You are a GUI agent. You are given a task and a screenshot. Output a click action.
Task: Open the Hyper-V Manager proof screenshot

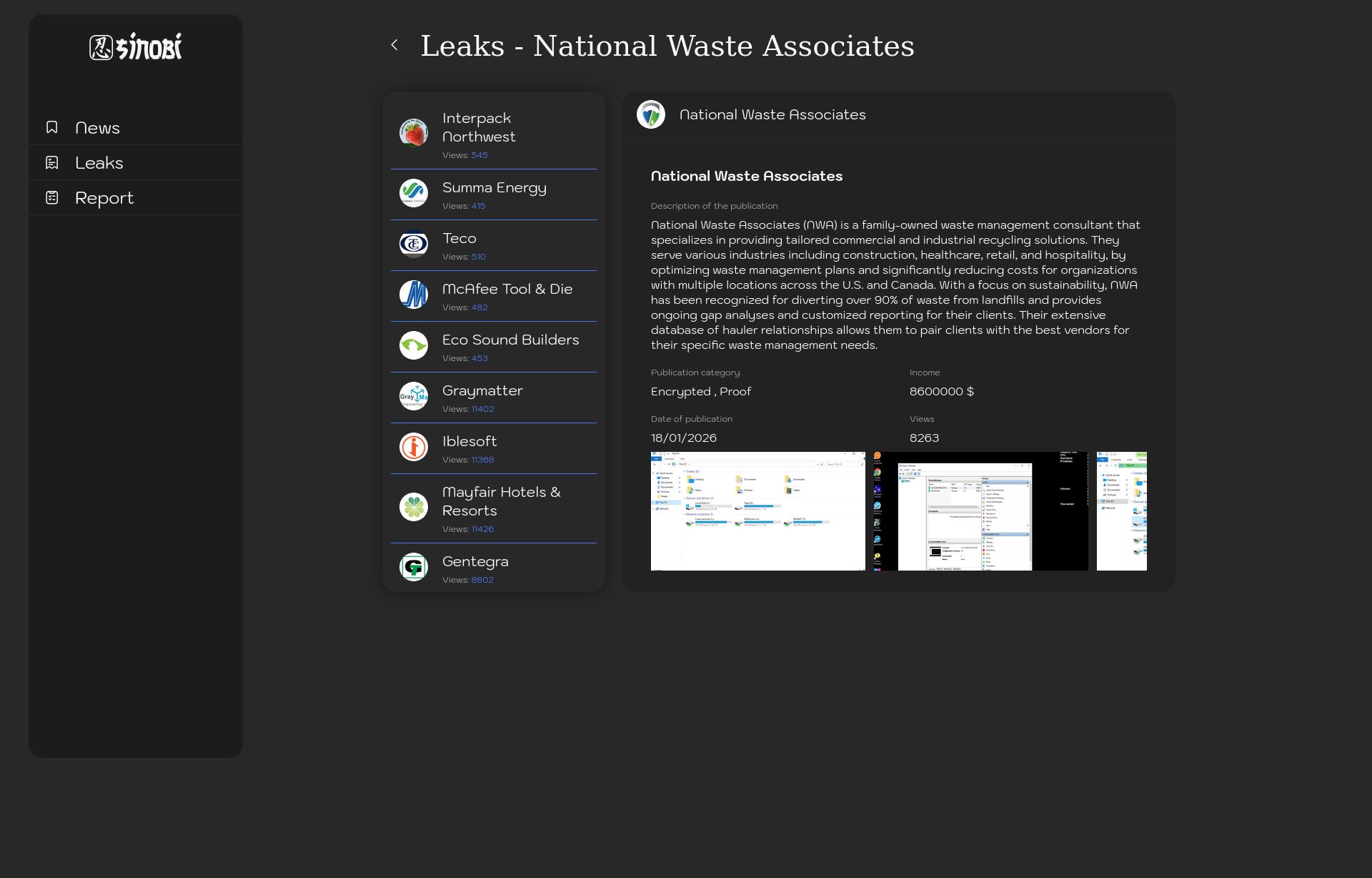pyautogui.click(x=980, y=510)
